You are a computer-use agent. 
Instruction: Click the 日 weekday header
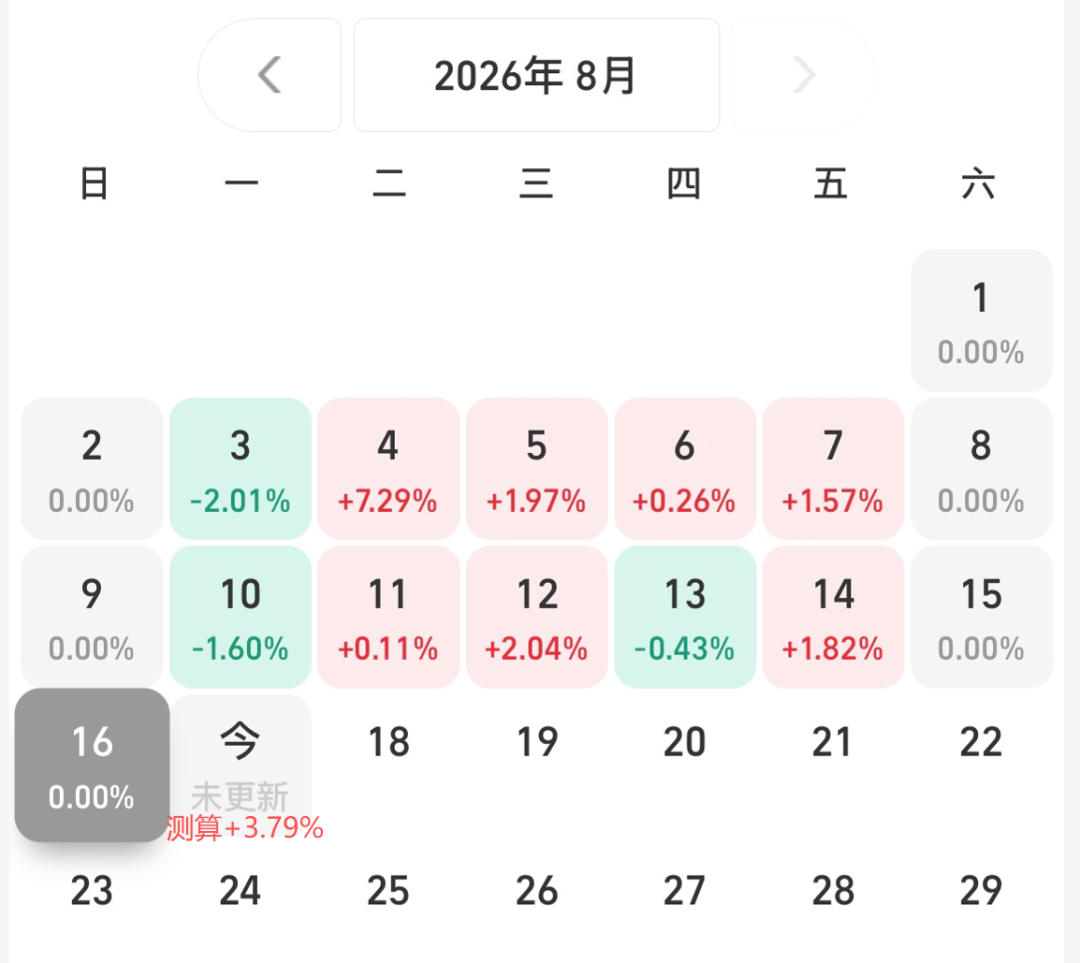tap(94, 184)
